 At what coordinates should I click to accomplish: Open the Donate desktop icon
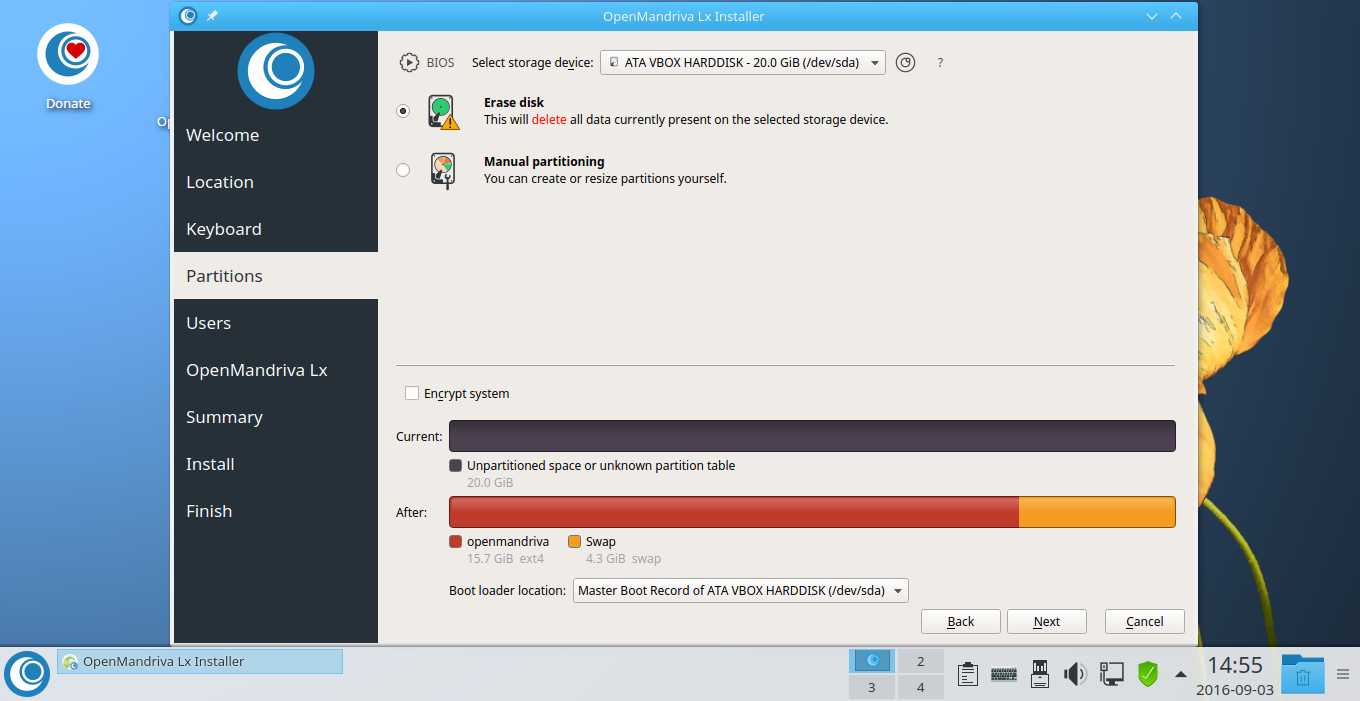coord(68,66)
